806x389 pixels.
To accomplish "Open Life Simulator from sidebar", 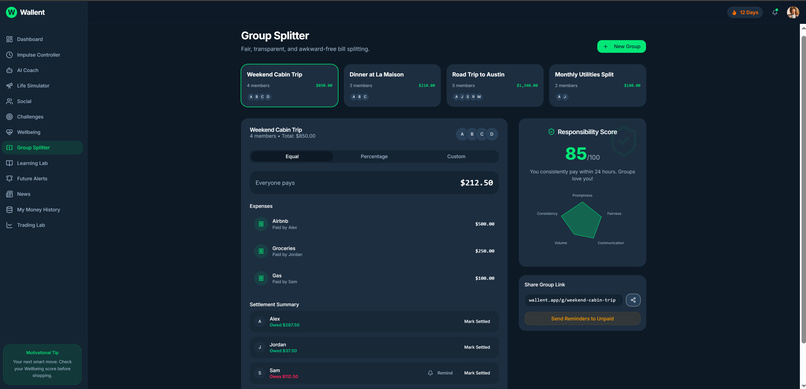I will pos(42,85).
